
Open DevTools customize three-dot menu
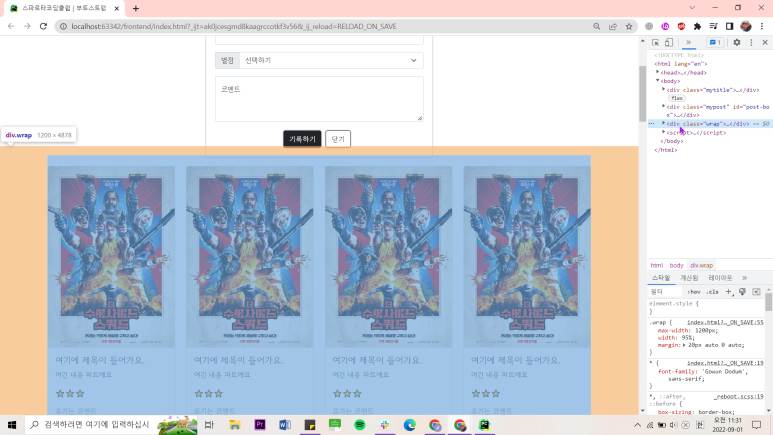[x=751, y=43]
